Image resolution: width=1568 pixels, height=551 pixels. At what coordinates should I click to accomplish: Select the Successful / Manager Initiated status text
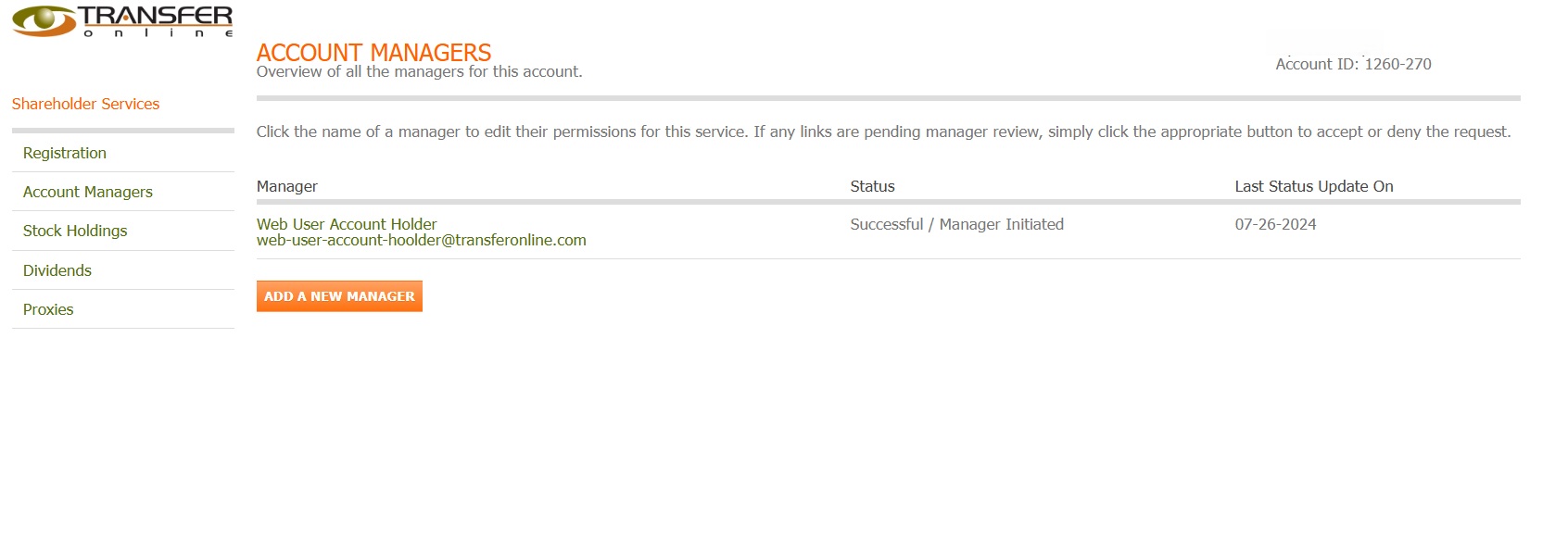tap(956, 224)
